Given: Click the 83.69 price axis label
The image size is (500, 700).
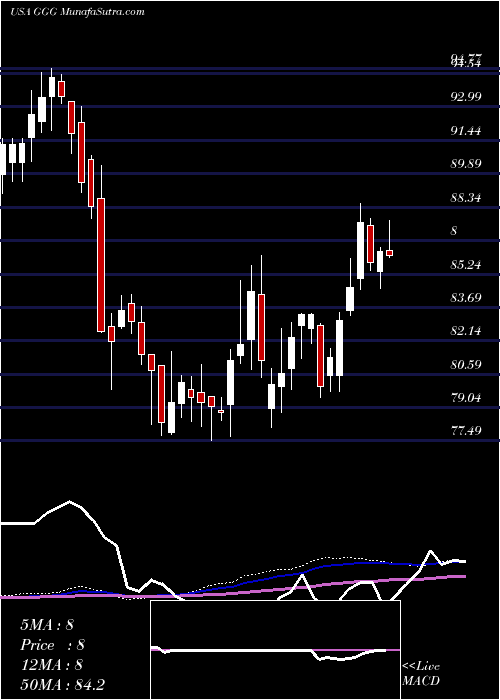Looking at the screenshot, I should click(x=466, y=298).
